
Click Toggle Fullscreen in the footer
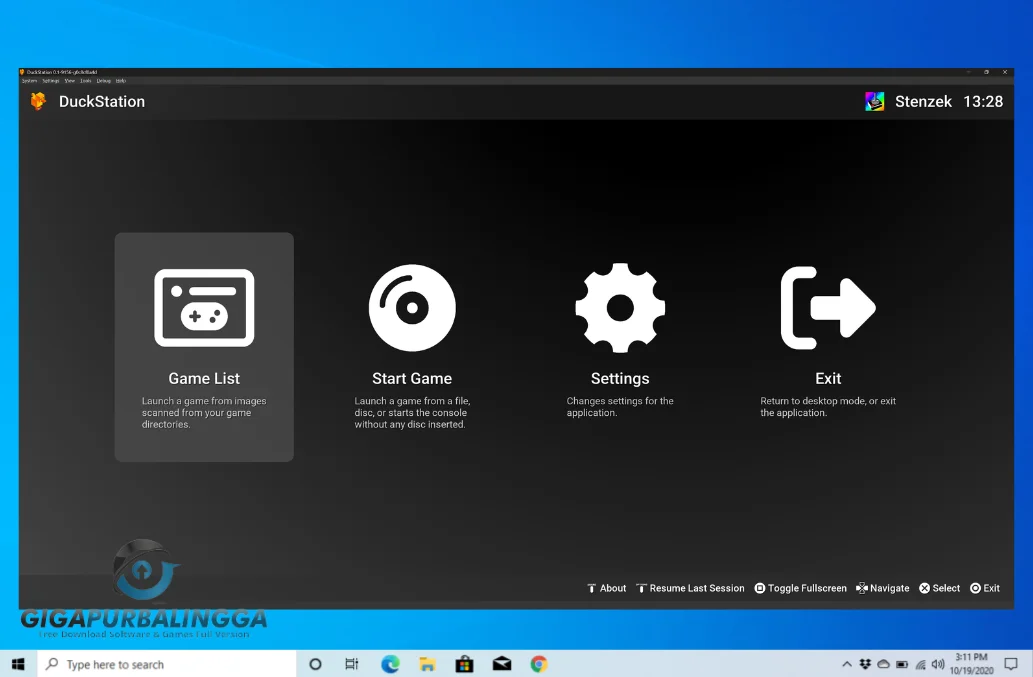pos(800,588)
